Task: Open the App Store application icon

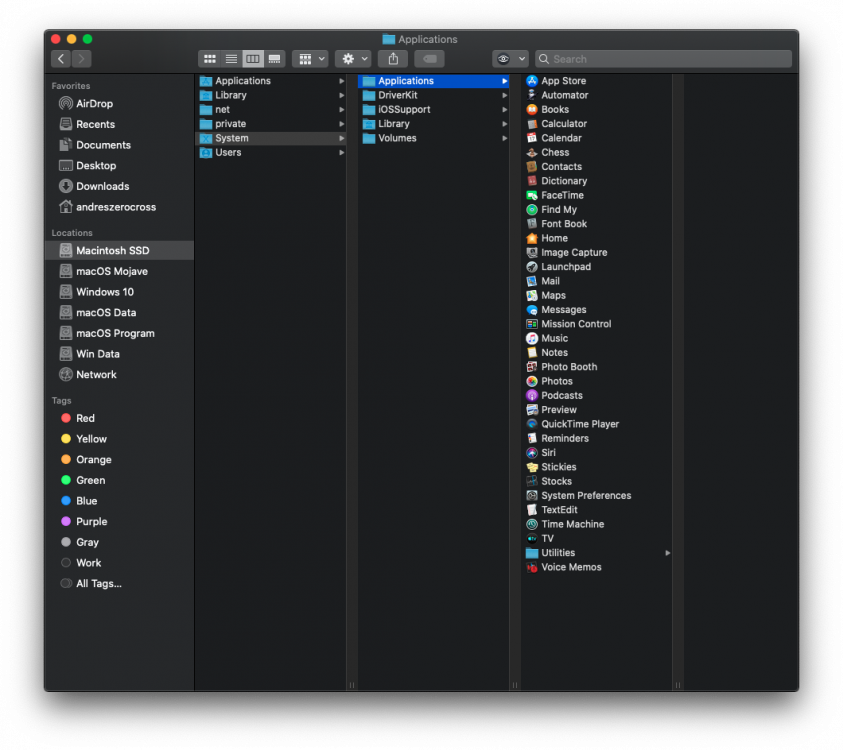Action: click(x=532, y=81)
